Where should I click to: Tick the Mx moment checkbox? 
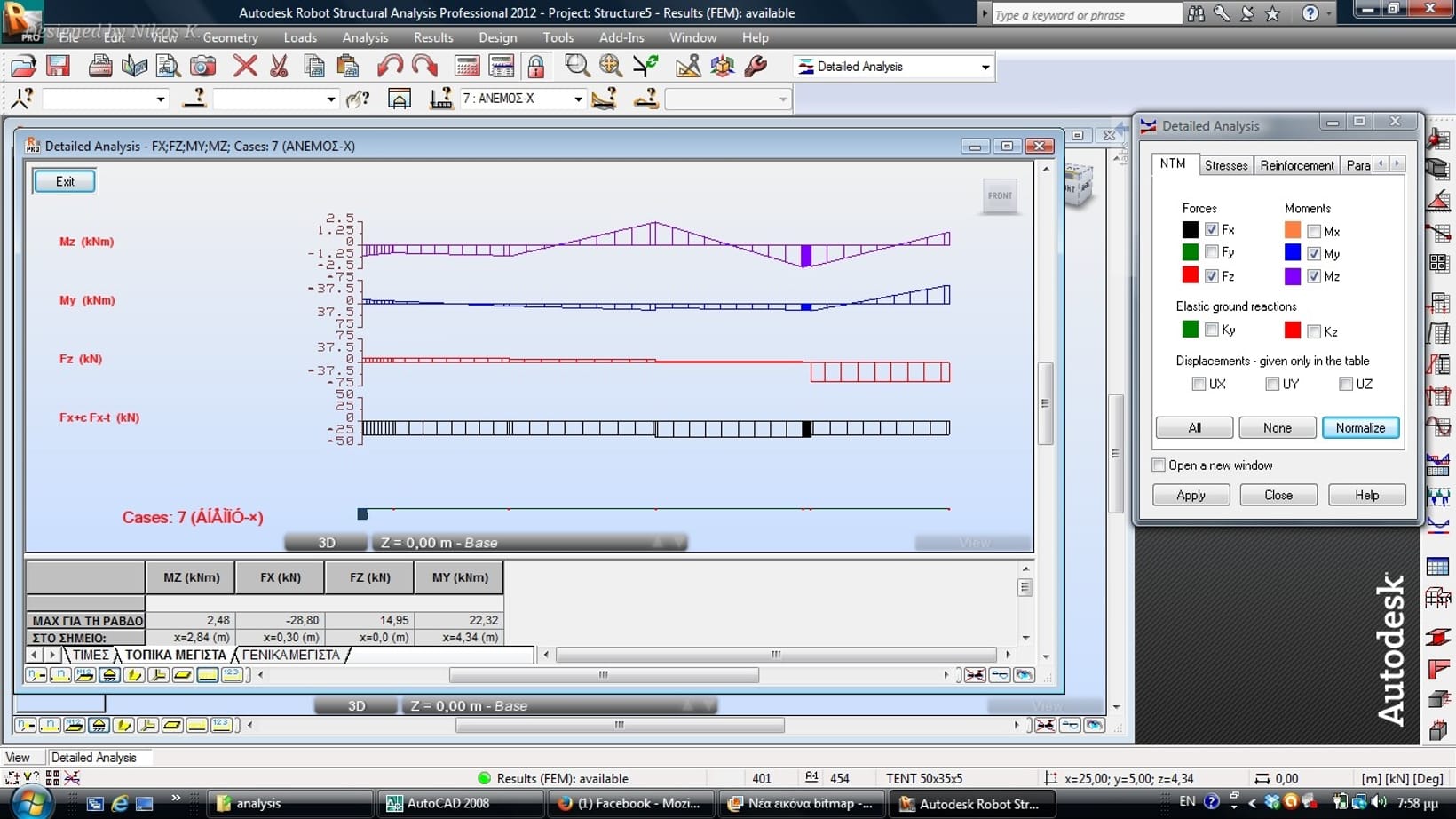tap(1314, 232)
